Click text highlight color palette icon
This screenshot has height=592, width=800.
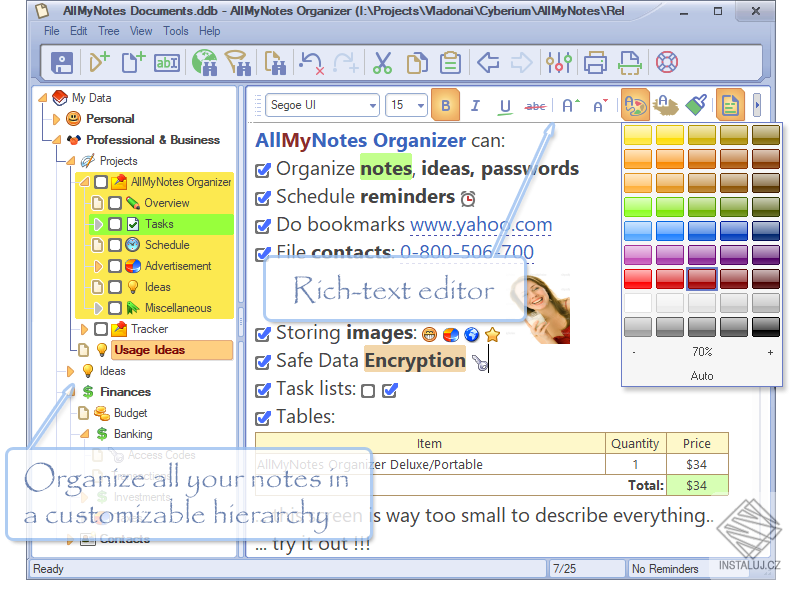[x=635, y=106]
